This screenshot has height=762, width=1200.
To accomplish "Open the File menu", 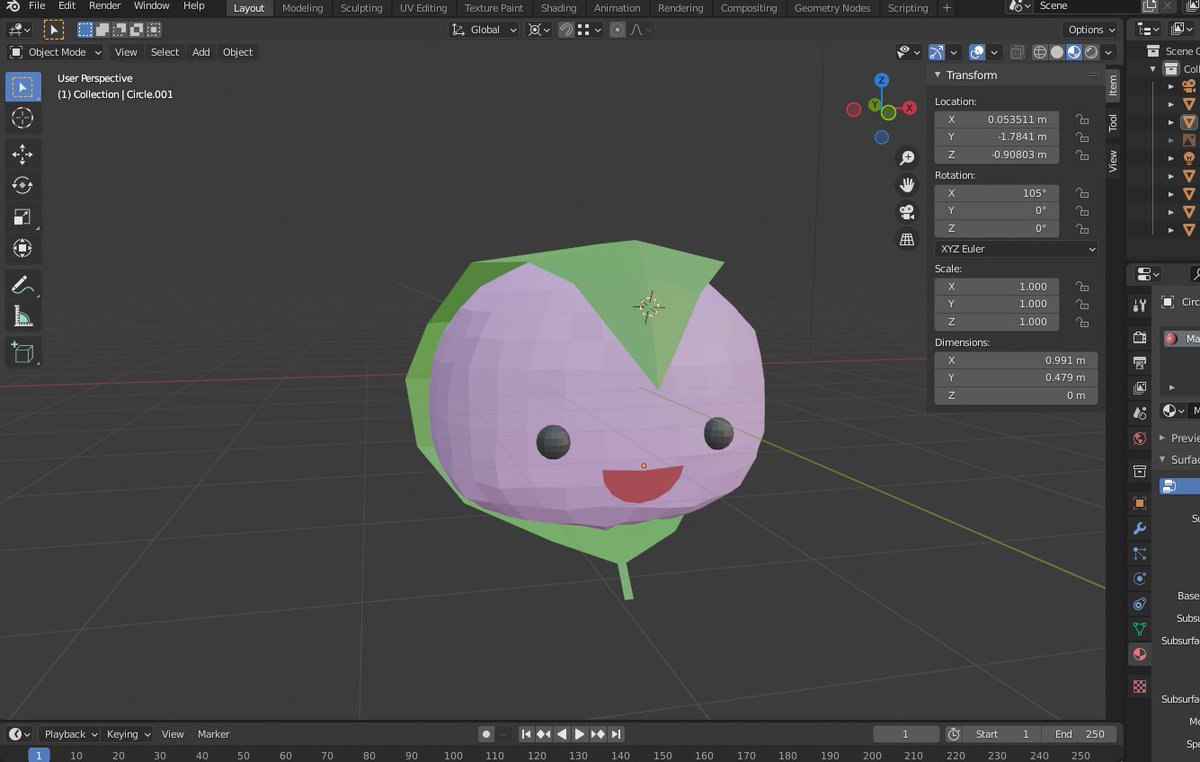I will tap(36, 6).
